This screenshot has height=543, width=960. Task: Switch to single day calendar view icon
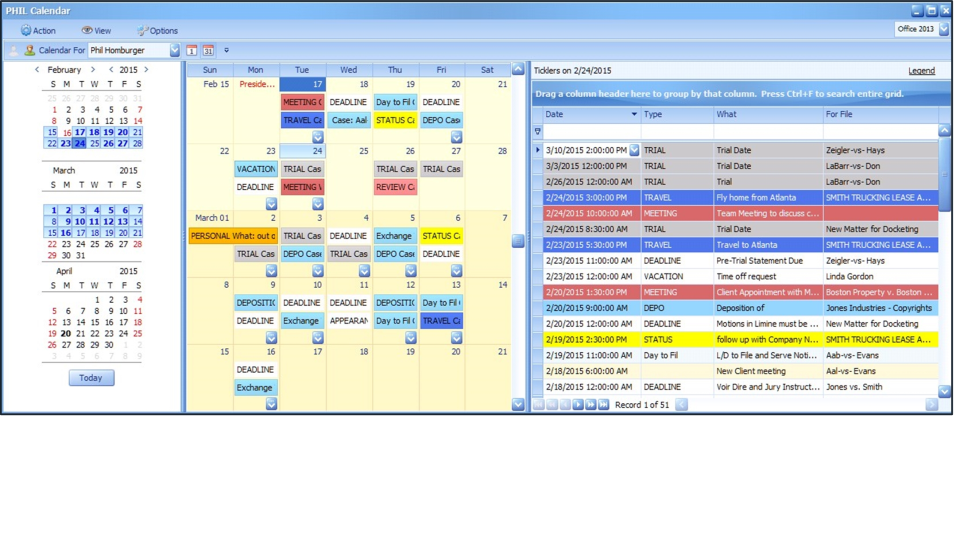(x=192, y=50)
